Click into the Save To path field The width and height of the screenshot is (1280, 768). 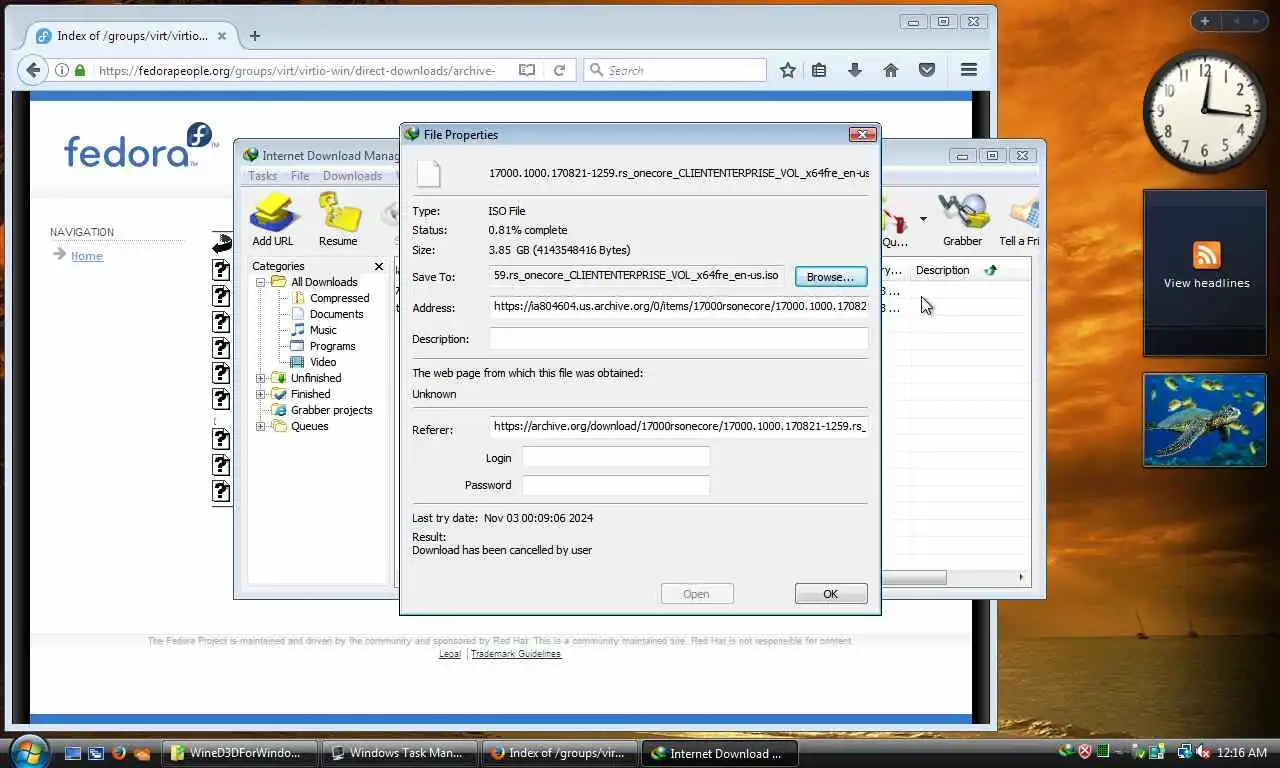[637, 275]
